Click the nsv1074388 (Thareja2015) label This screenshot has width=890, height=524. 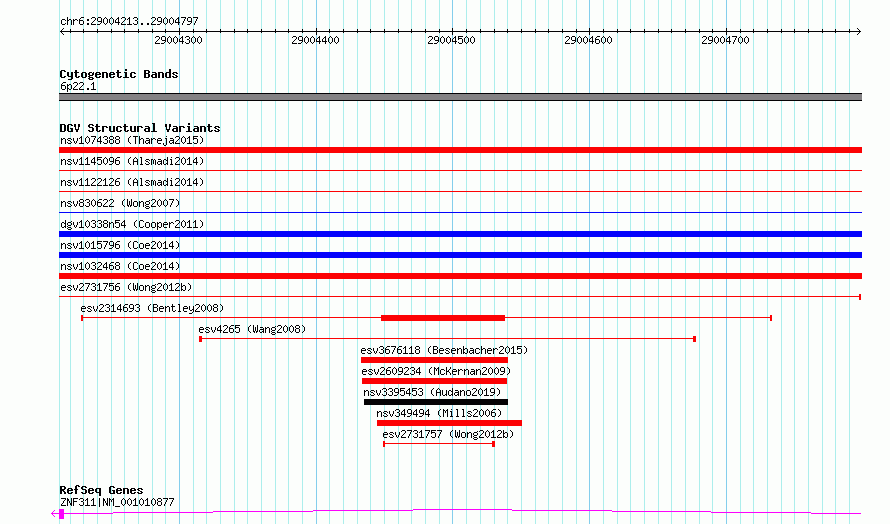click(x=132, y=140)
